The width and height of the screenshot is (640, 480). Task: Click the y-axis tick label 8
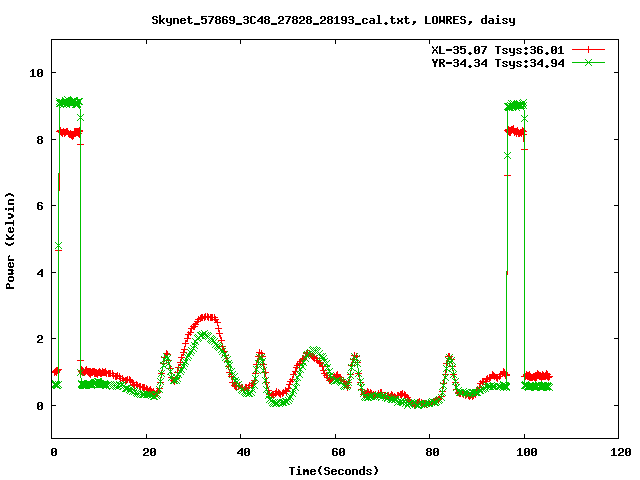(x=40, y=140)
